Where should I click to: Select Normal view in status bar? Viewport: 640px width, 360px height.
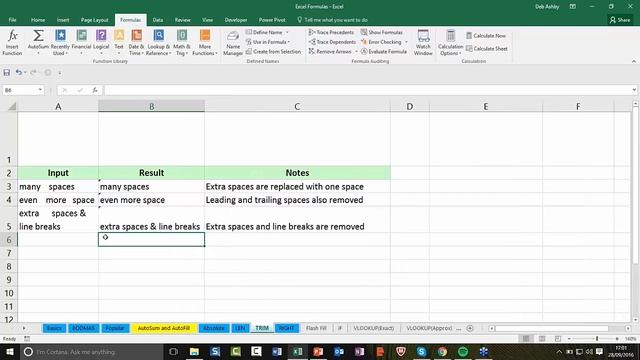[526, 339]
